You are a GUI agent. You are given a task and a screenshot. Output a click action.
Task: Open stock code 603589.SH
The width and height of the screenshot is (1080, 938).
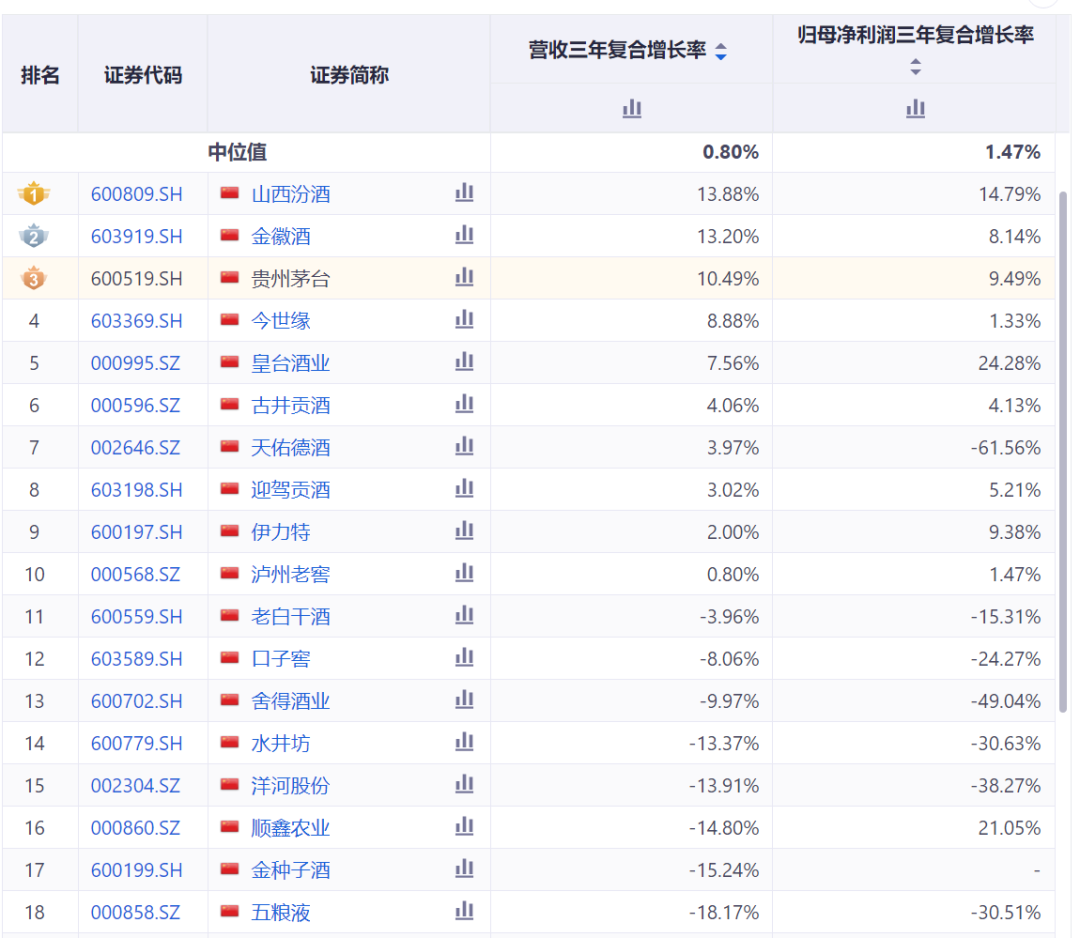[x=136, y=659]
